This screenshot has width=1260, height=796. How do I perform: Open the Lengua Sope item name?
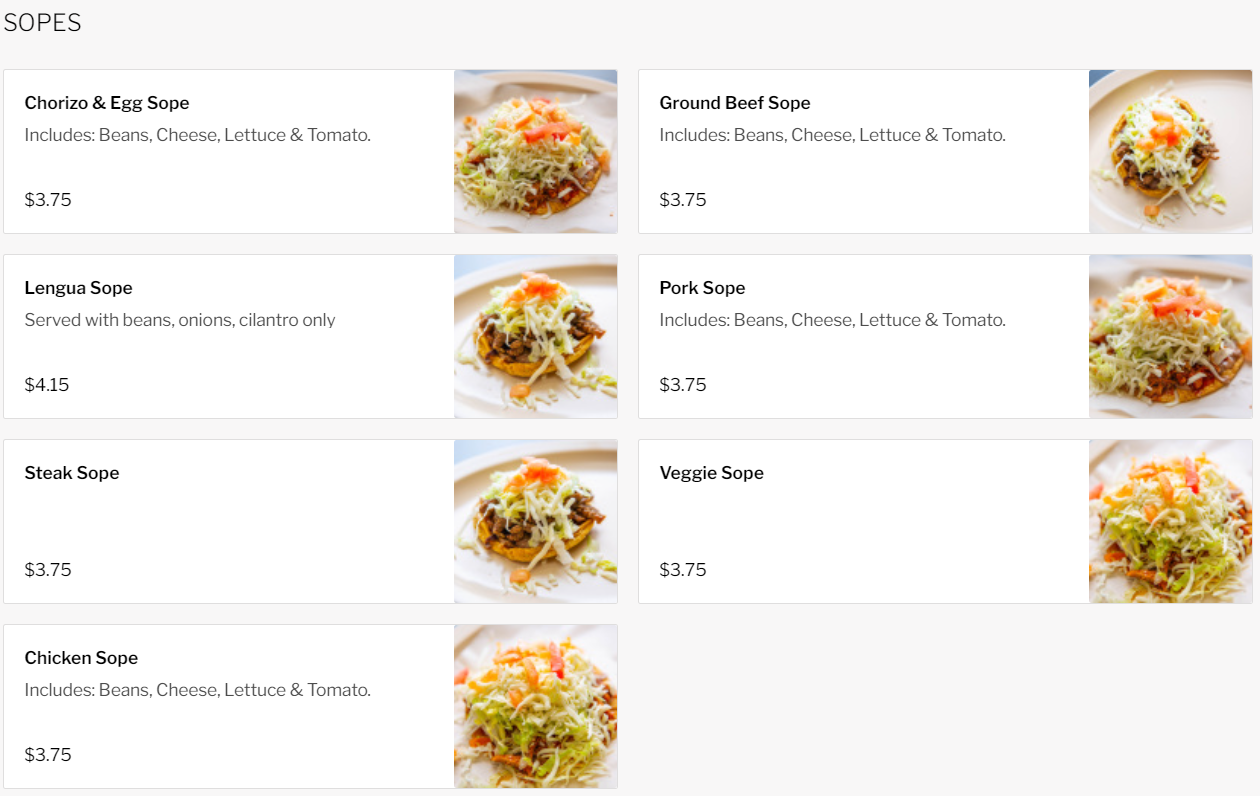pyautogui.click(x=79, y=288)
